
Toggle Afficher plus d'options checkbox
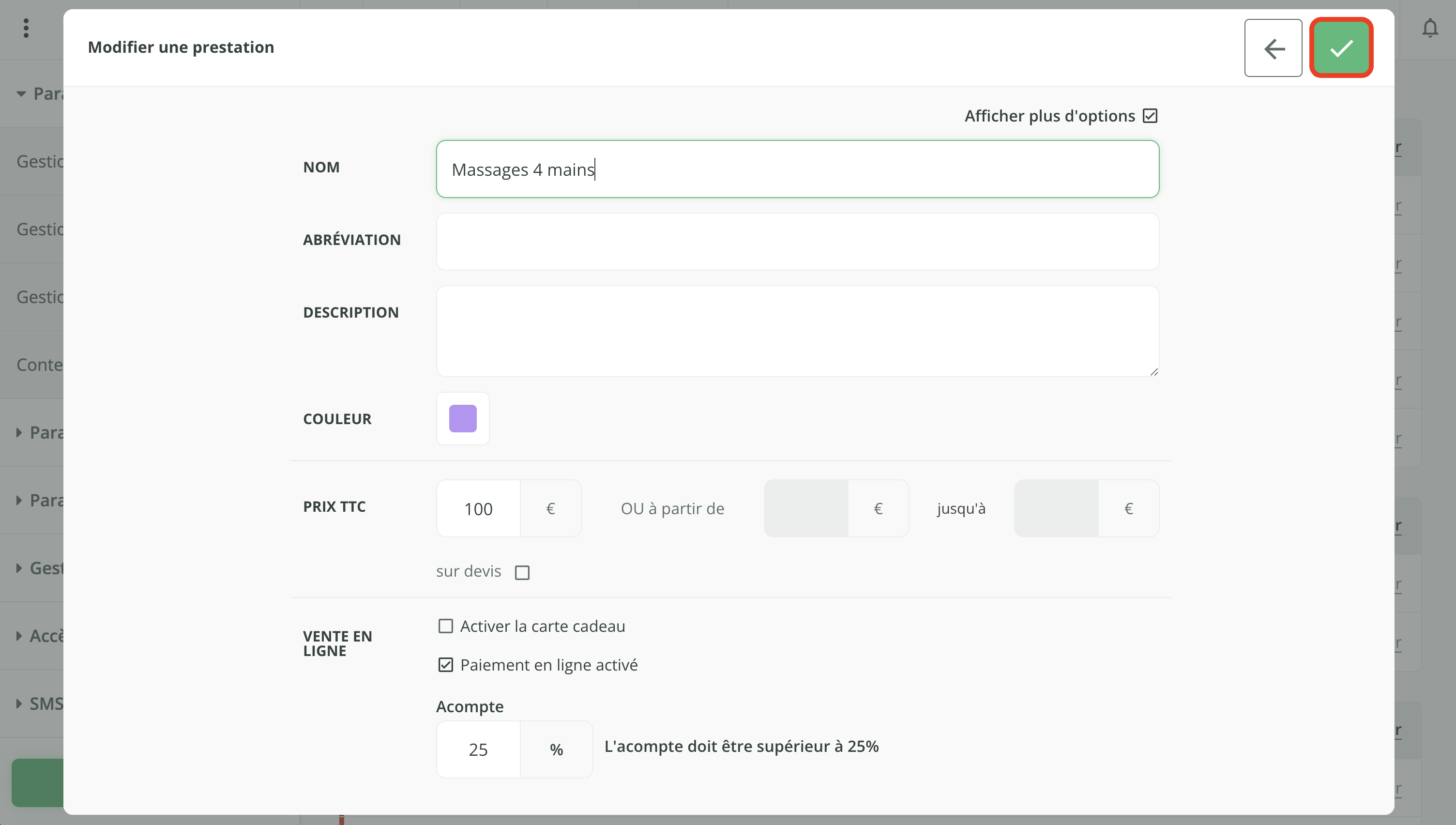coord(1150,116)
